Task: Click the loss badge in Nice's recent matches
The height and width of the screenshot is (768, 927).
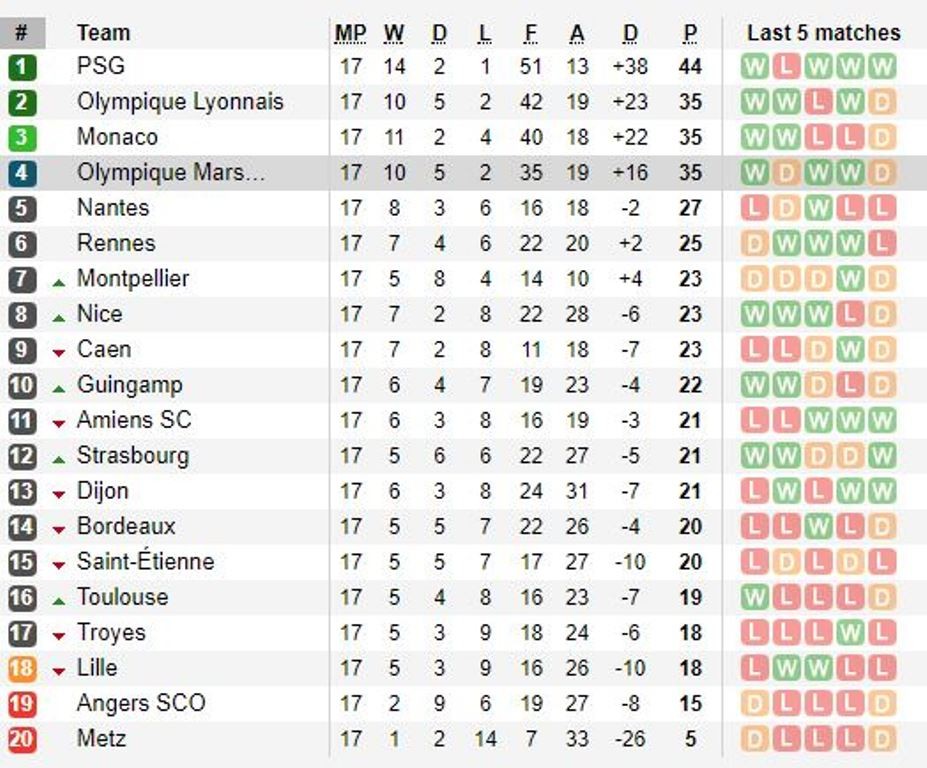Action: (x=851, y=314)
